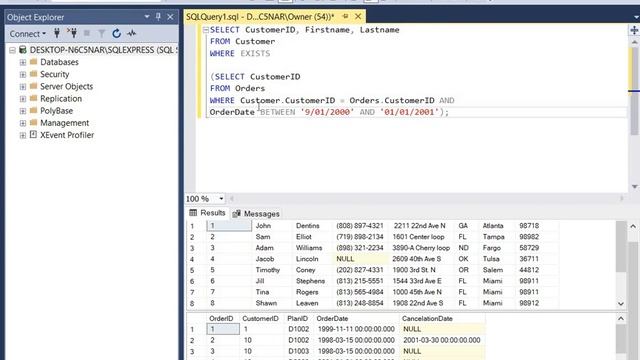This screenshot has height=360, width=640.
Task: Click the first results grid scroll up arrow
Action: (633, 226)
